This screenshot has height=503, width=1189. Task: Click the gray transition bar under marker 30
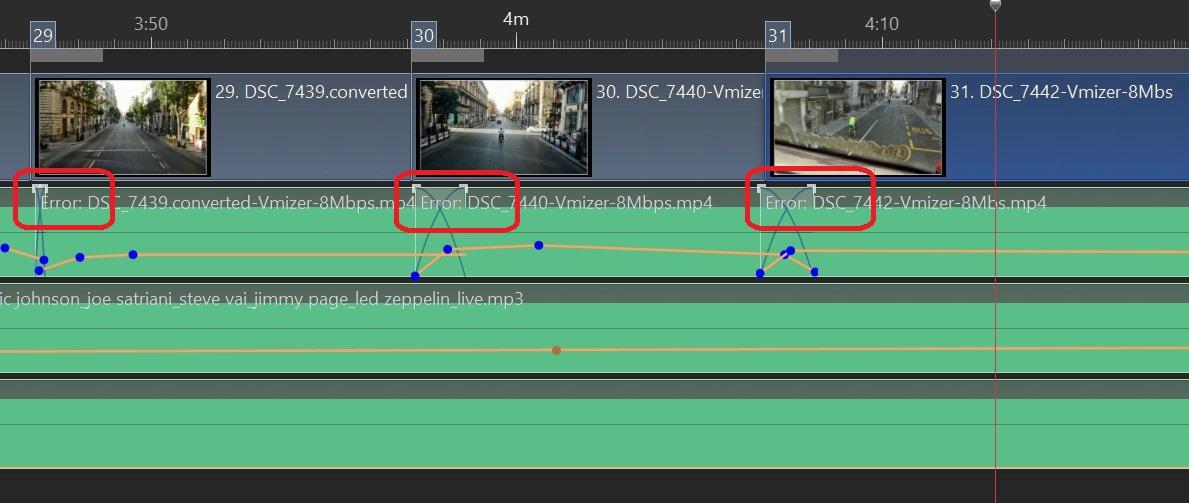coord(450,55)
